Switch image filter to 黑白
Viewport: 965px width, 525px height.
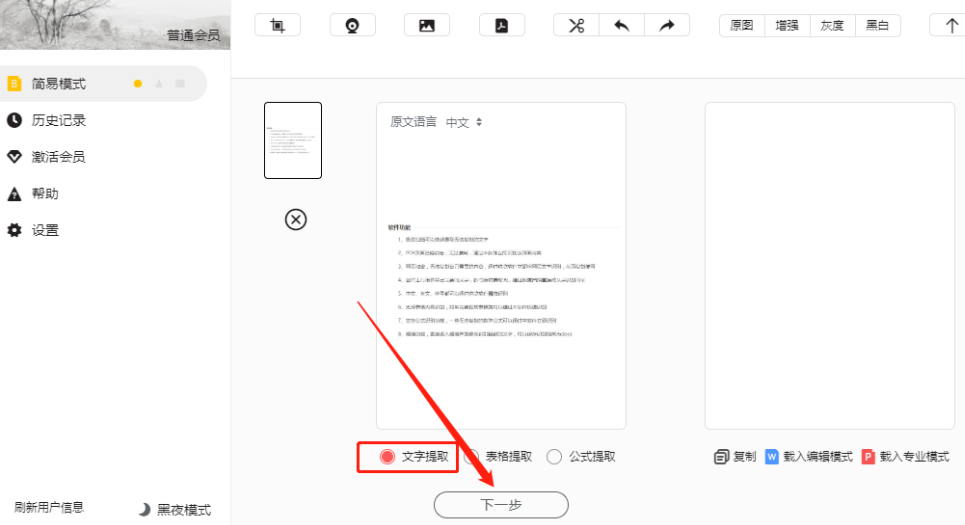point(878,25)
